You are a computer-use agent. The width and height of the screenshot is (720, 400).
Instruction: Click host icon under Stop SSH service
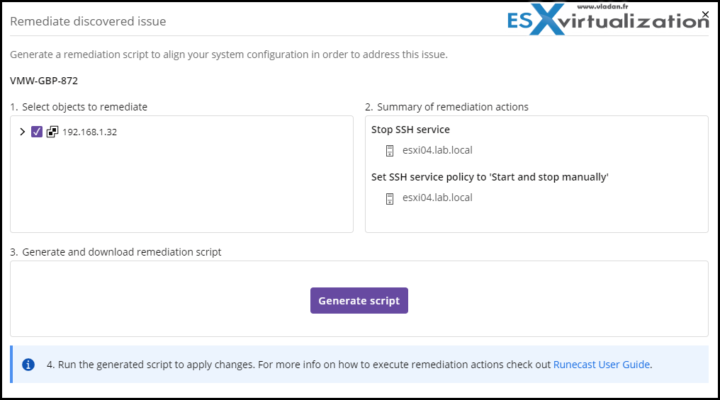(389, 151)
